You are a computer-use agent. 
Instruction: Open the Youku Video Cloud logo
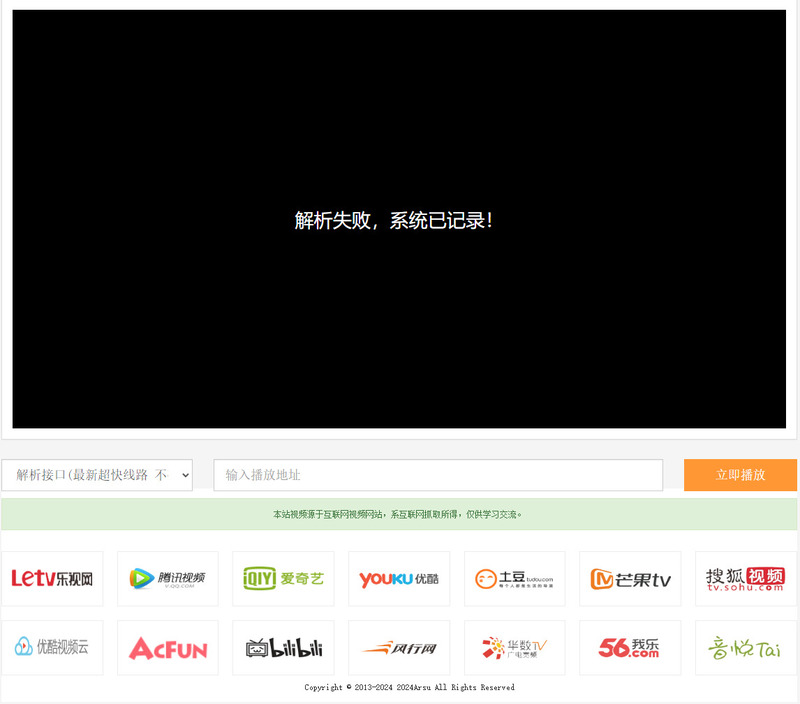[52, 647]
